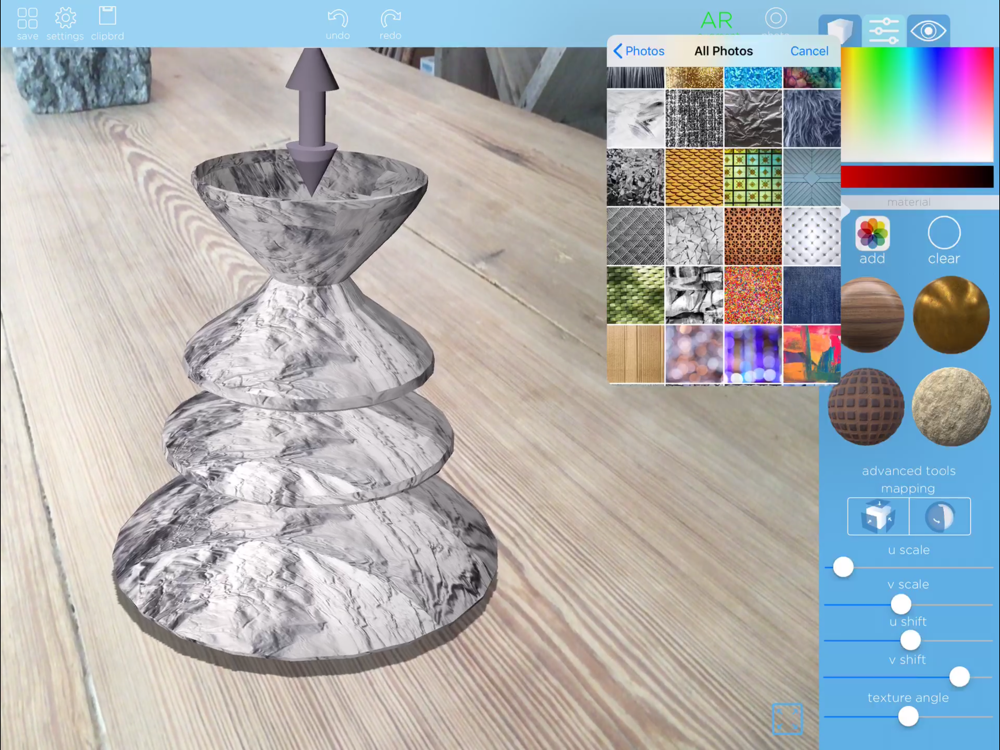This screenshot has height=750, width=1000.
Task: Choose the black and white crumpled paper photo
Action: [694, 295]
